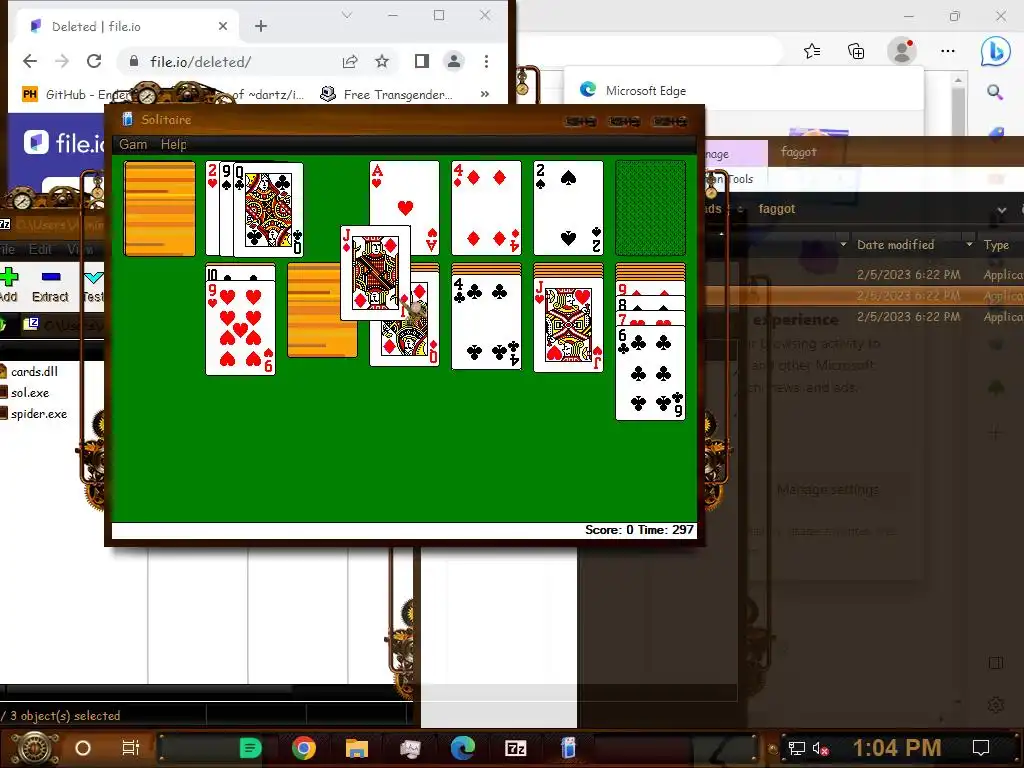1024x768 pixels.
Task: Sort by Date modified column
Action: click(x=895, y=245)
